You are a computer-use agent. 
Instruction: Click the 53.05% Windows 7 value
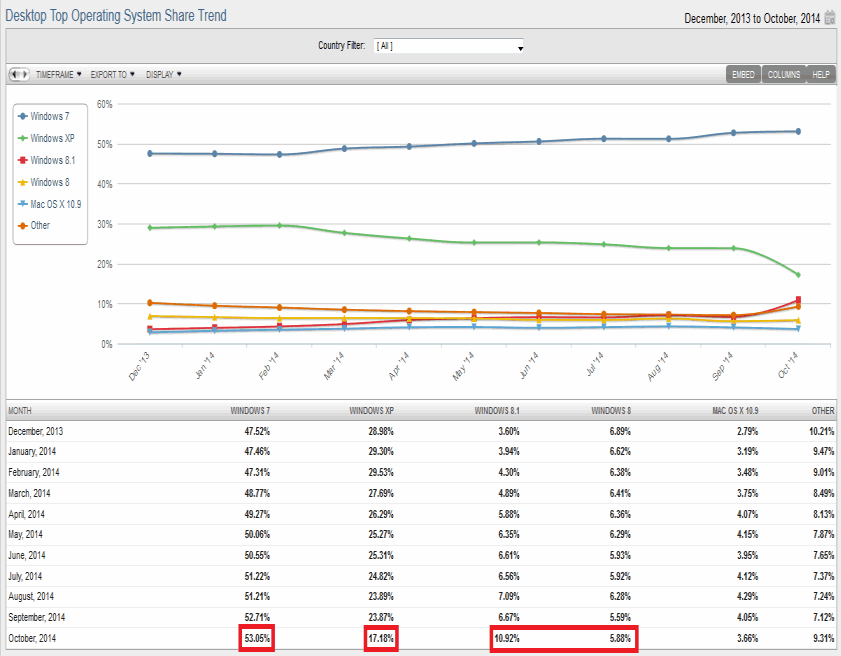coord(257,638)
